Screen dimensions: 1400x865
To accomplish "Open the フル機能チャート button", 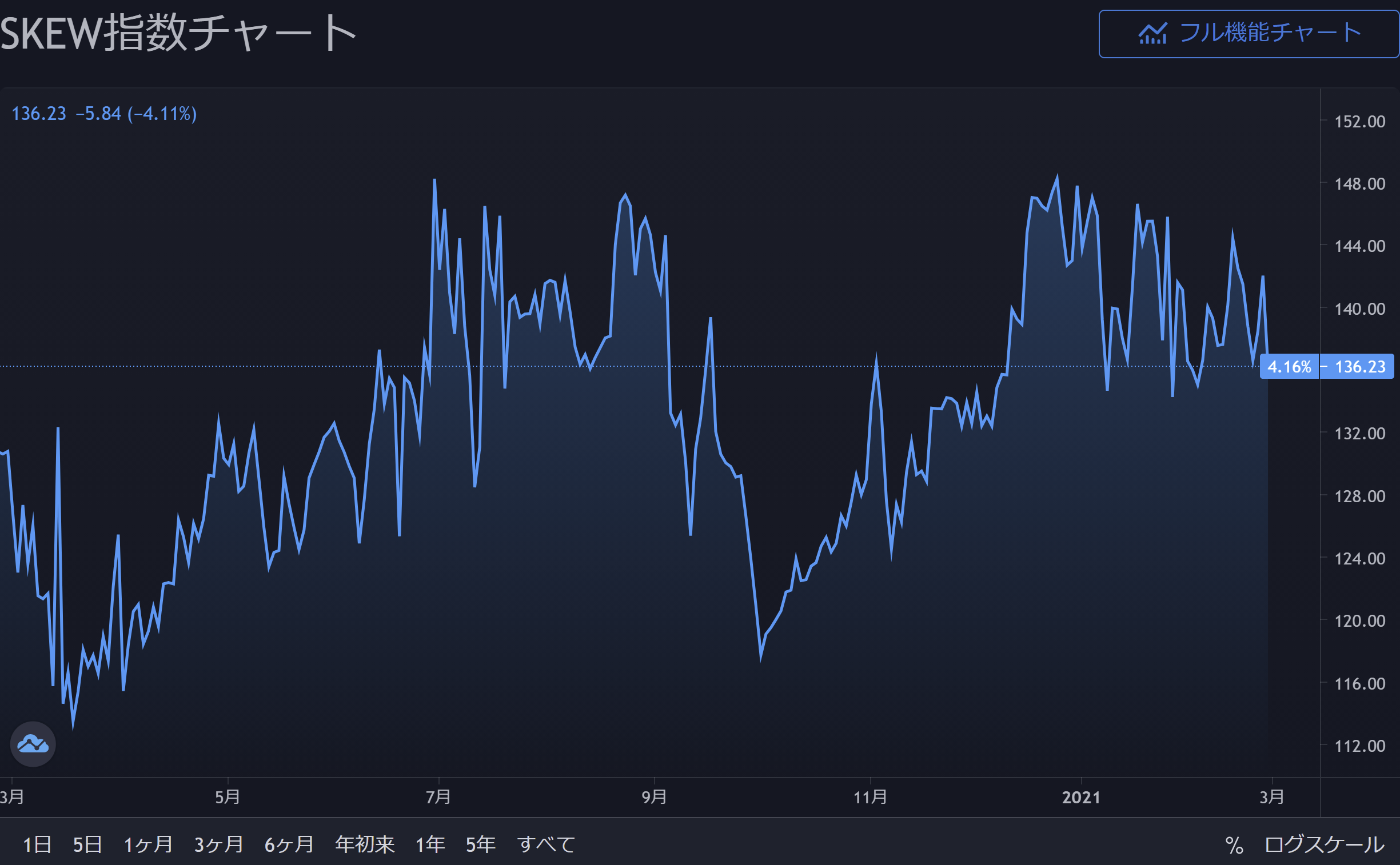I will [x=1248, y=33].
